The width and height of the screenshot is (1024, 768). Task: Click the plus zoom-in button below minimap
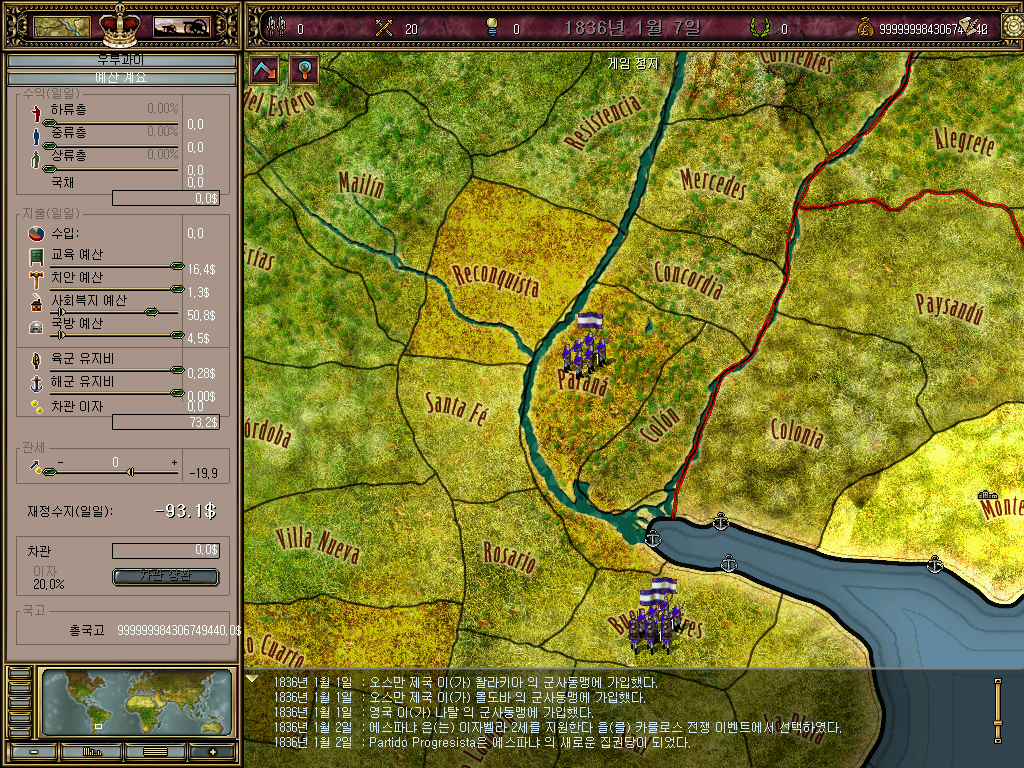[212, 752]
